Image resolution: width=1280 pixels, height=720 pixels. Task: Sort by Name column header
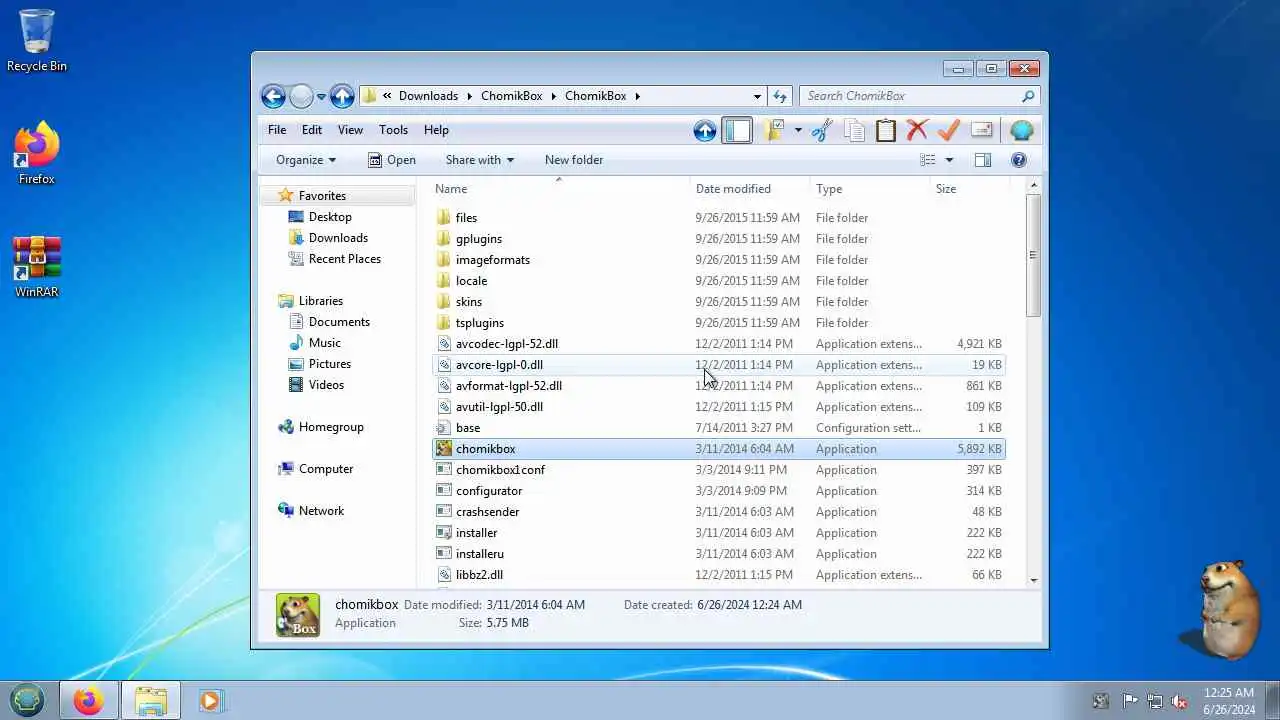[559, 189]
